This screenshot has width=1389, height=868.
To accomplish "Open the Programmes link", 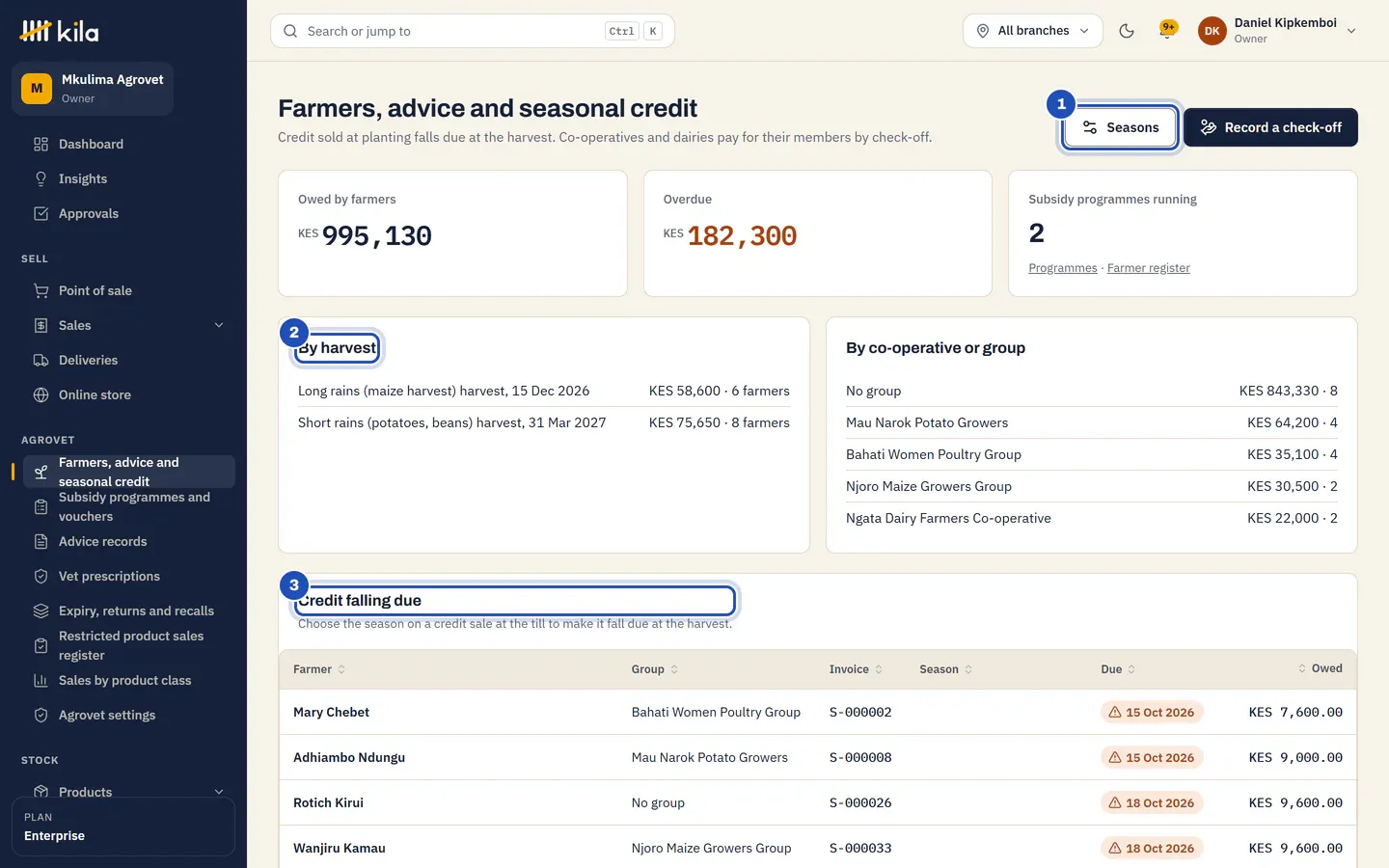I will (x=1063, y=268).
